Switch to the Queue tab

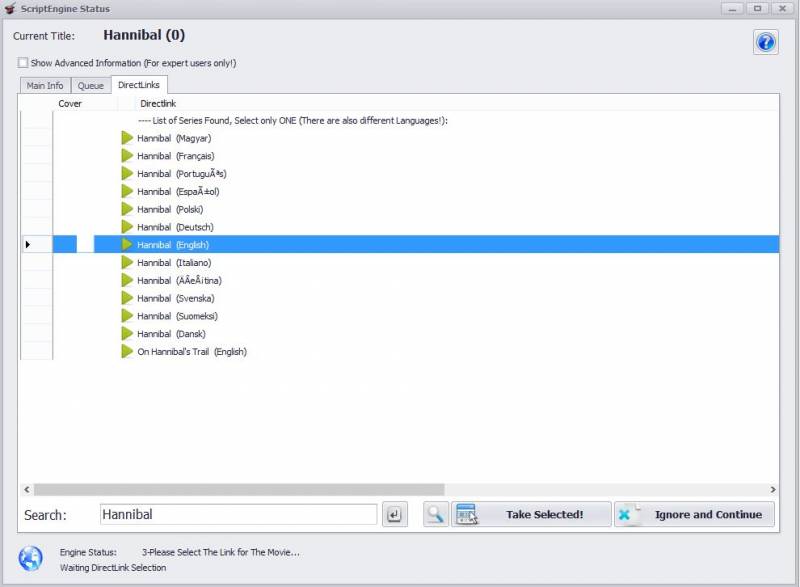point(91,86)
